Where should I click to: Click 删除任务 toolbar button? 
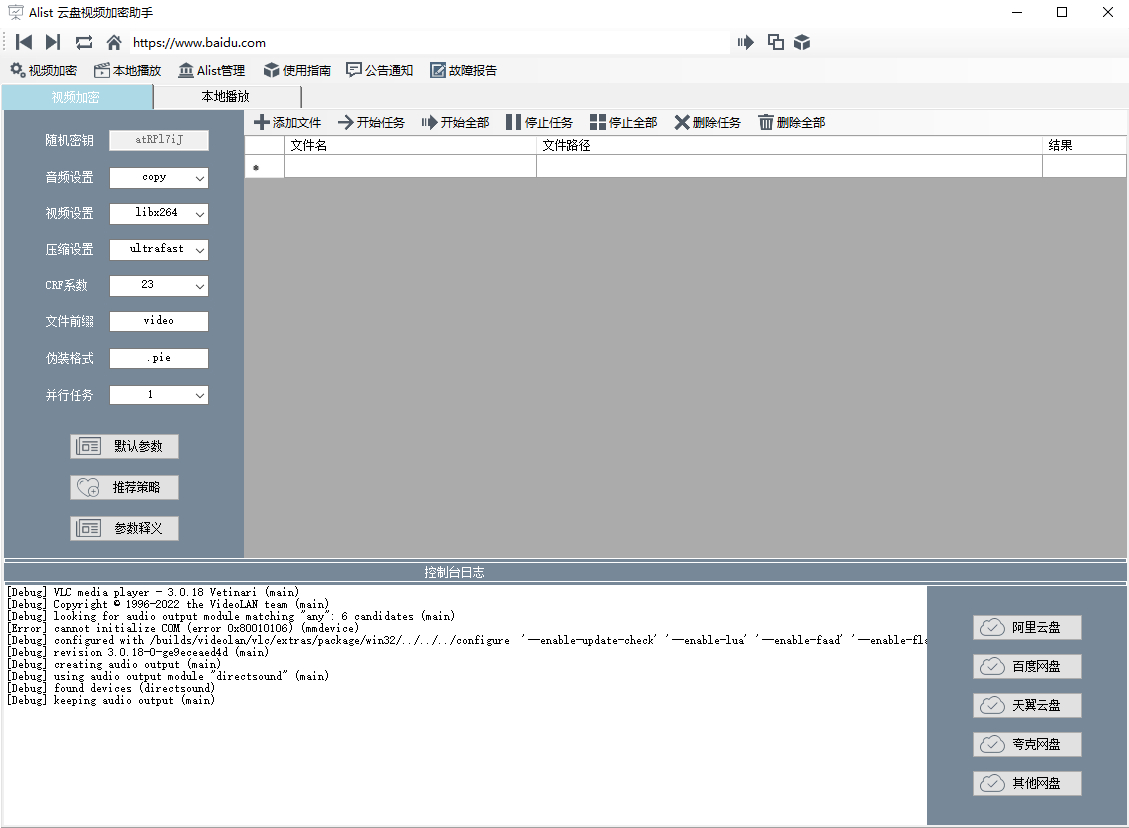[x=707, y=122]
